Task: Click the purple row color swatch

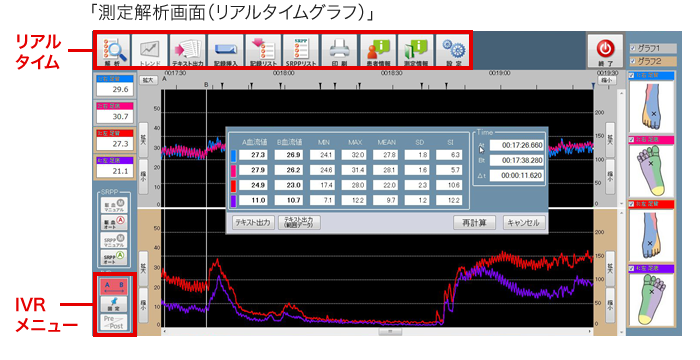Action: [x=233, y=201]
